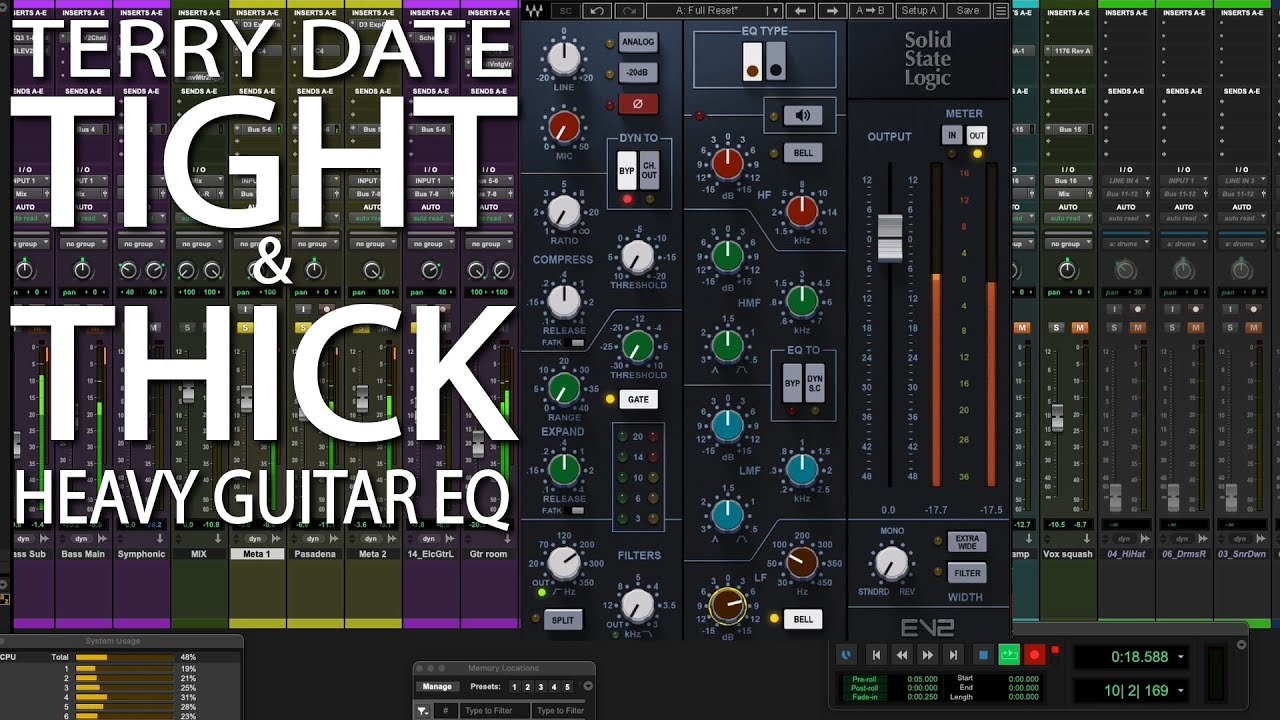Screen dimensions: 1280x720
Task: Click filter funnel icon in Memory Locations
Action: (x=423, y=710)
